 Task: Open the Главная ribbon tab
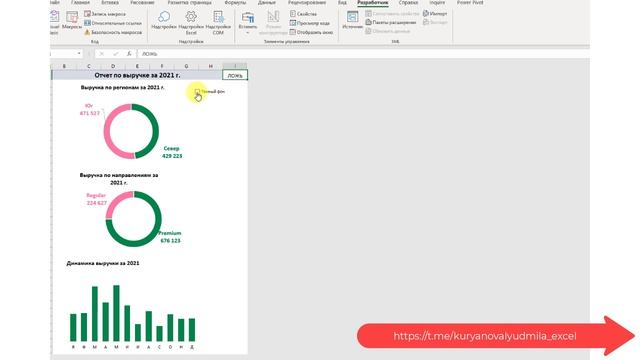pyautogui.click(x=80, y=3)
